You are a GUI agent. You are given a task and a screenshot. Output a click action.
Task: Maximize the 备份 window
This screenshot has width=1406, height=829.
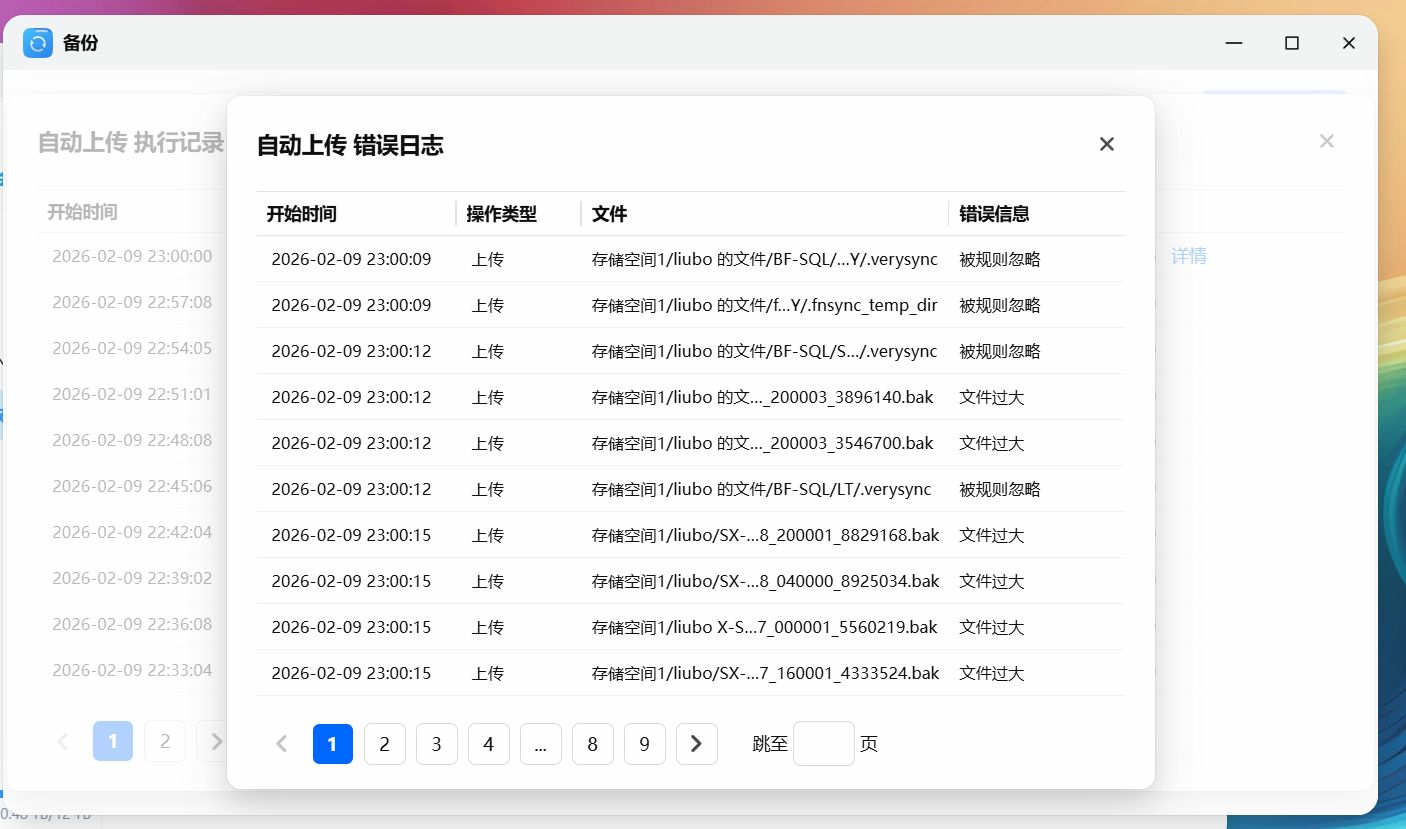coord(1291,43)
